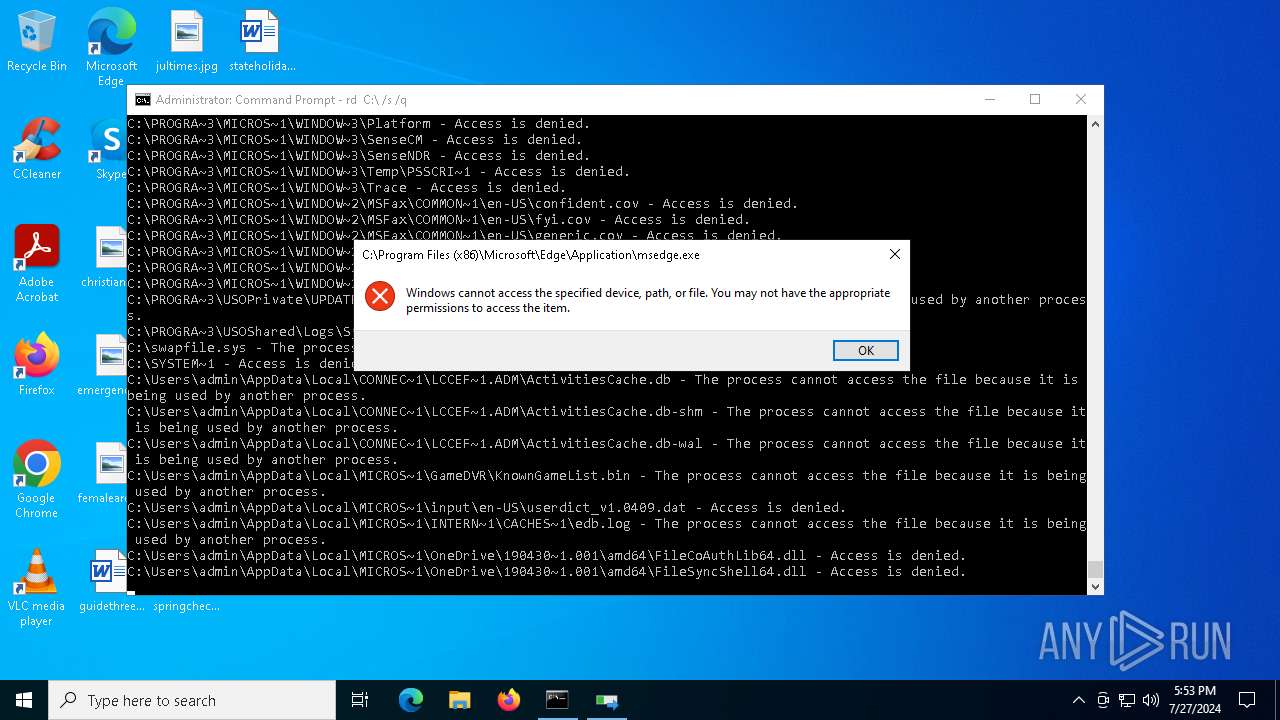Open the volume tray control
This screenshot has width=1280, height=720.
(1151, 700)
